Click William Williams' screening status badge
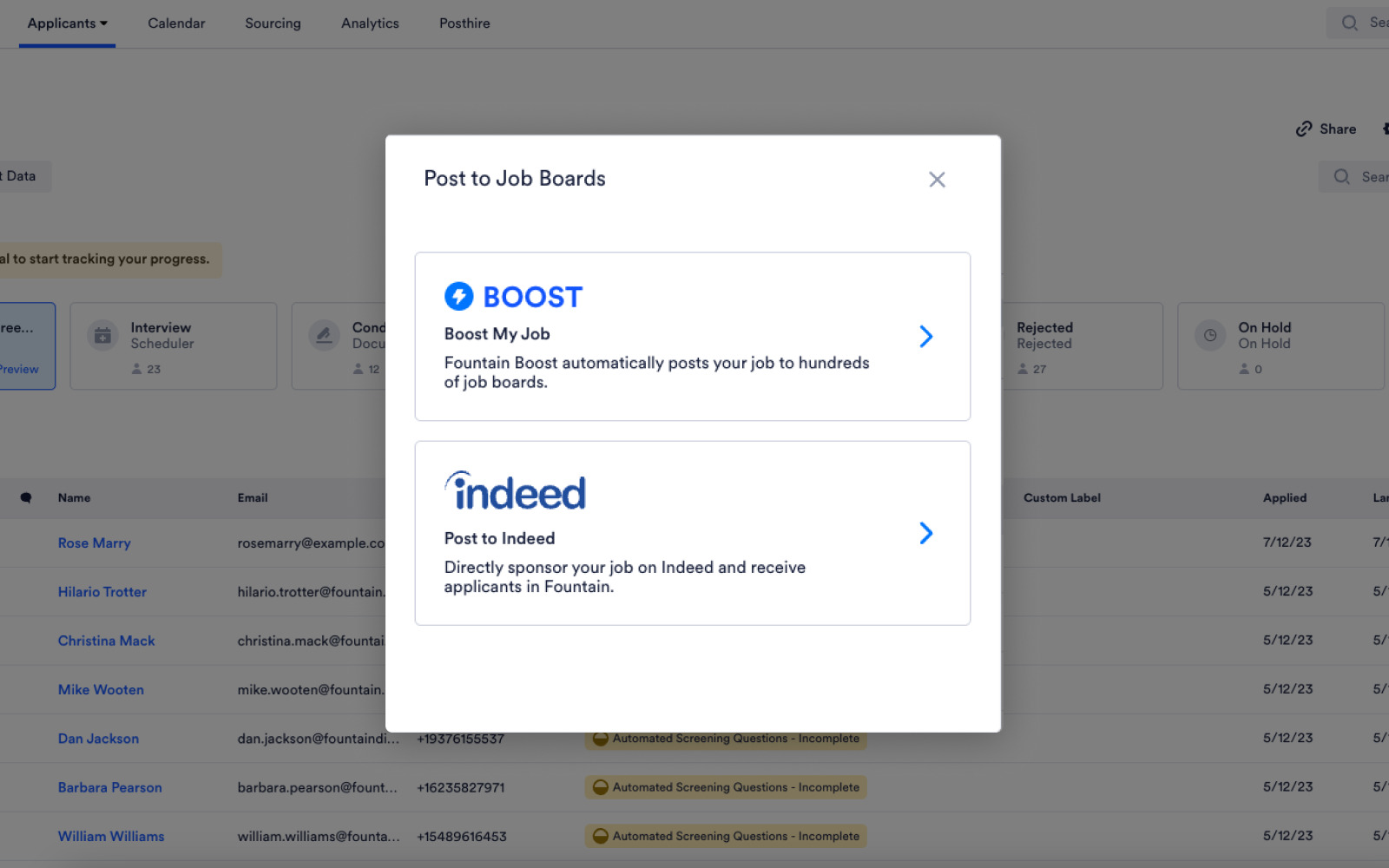1389x868 pixels. pyautogui.click(x=726, y=836)
